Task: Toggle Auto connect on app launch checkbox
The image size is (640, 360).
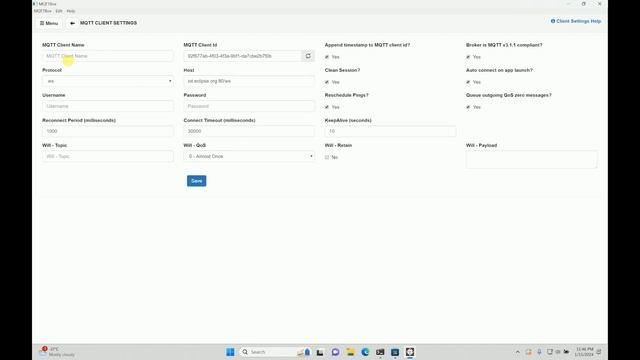Action: point(468,82)
